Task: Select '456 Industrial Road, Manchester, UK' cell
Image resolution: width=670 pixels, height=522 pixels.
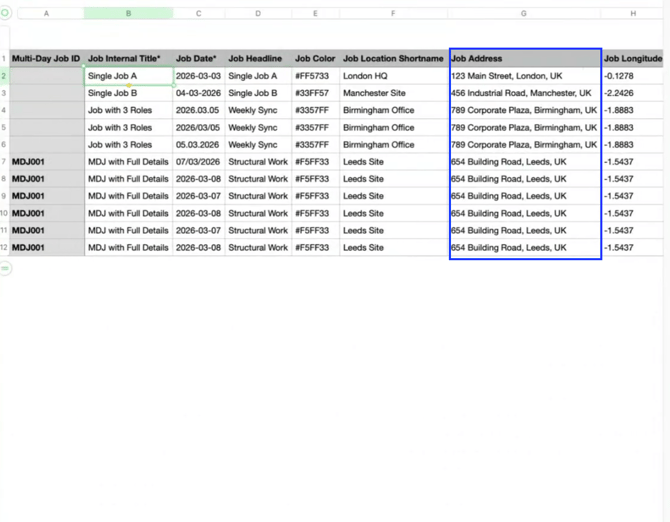Action: (x=524, y=93)
